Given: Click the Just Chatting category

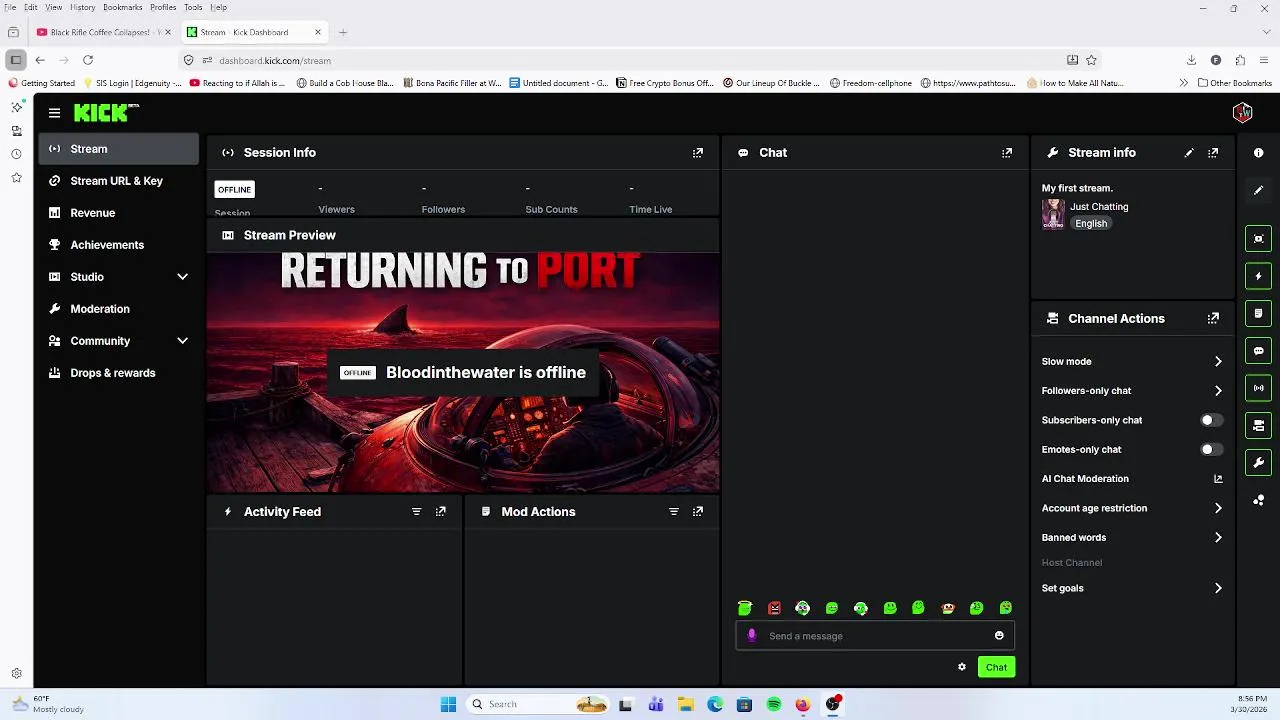Looking at the screenshot, I should point(1099,207).
